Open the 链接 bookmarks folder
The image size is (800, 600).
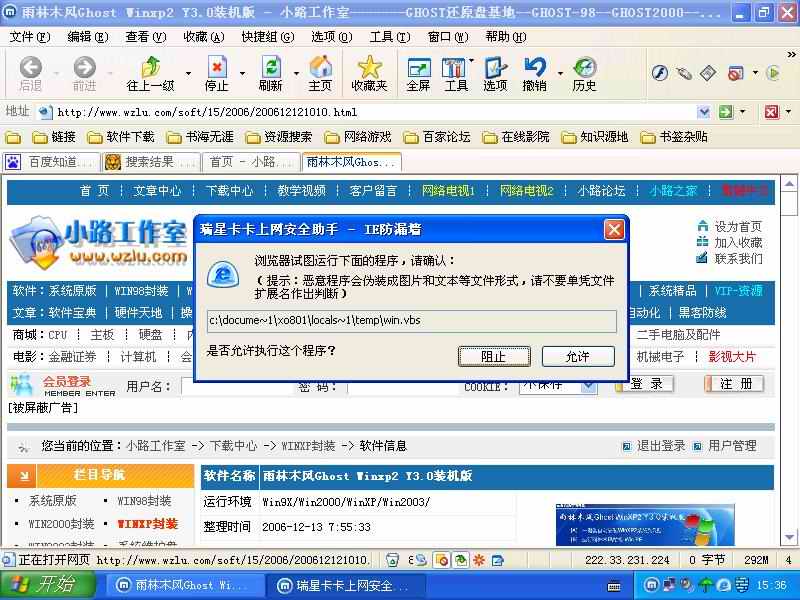[x=54, y=137]
